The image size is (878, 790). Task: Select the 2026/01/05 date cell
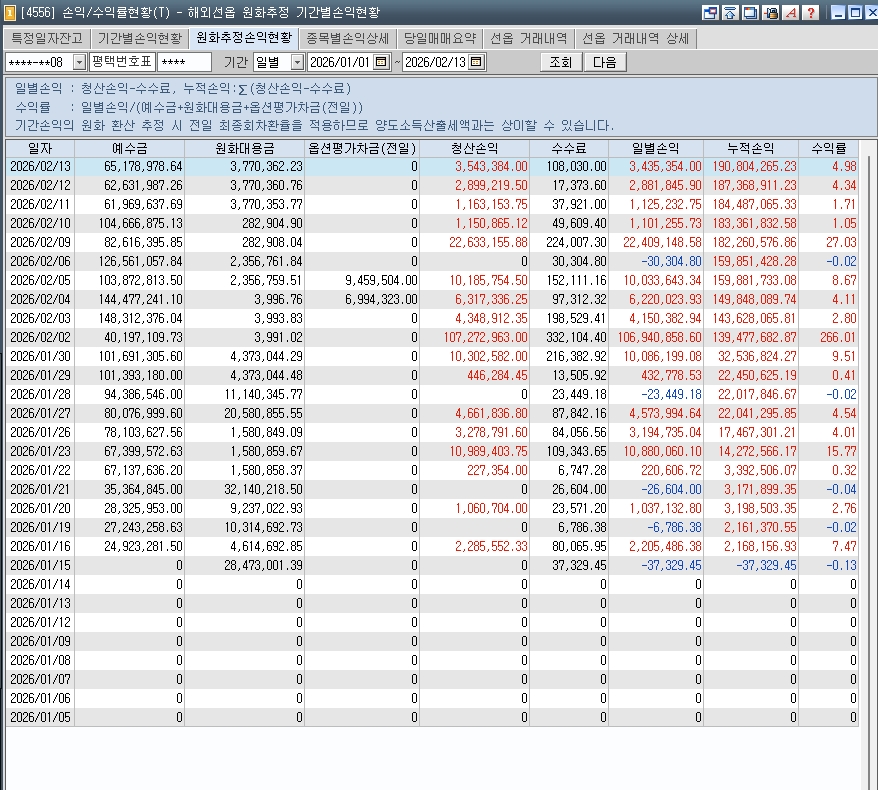(40, 717)
